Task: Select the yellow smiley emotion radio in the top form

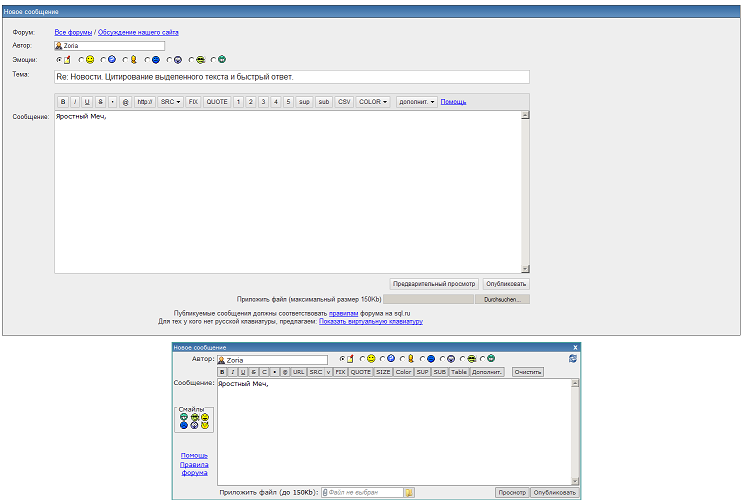Action: [80, 59]
